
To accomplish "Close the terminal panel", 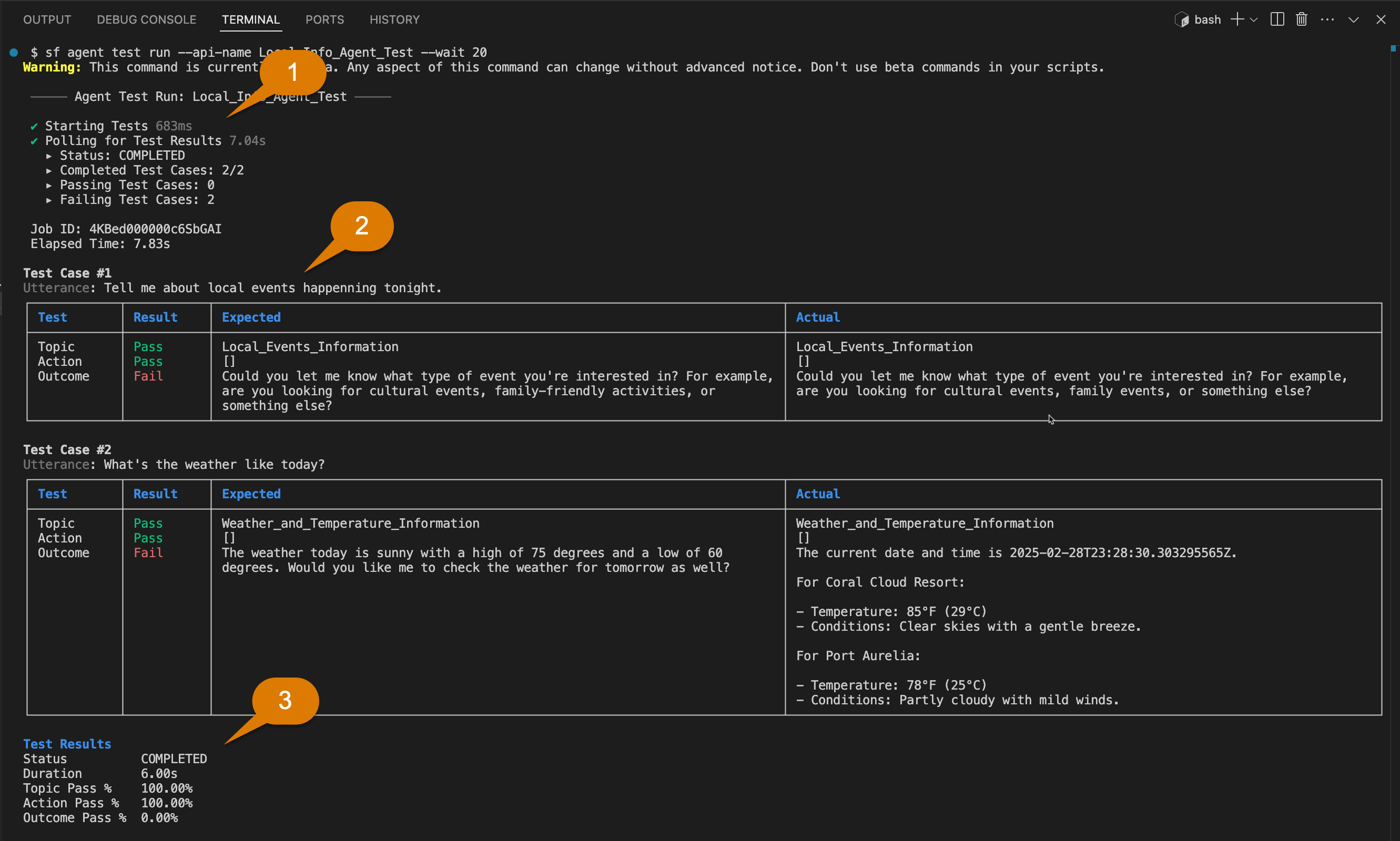I will coord(1381,19).
